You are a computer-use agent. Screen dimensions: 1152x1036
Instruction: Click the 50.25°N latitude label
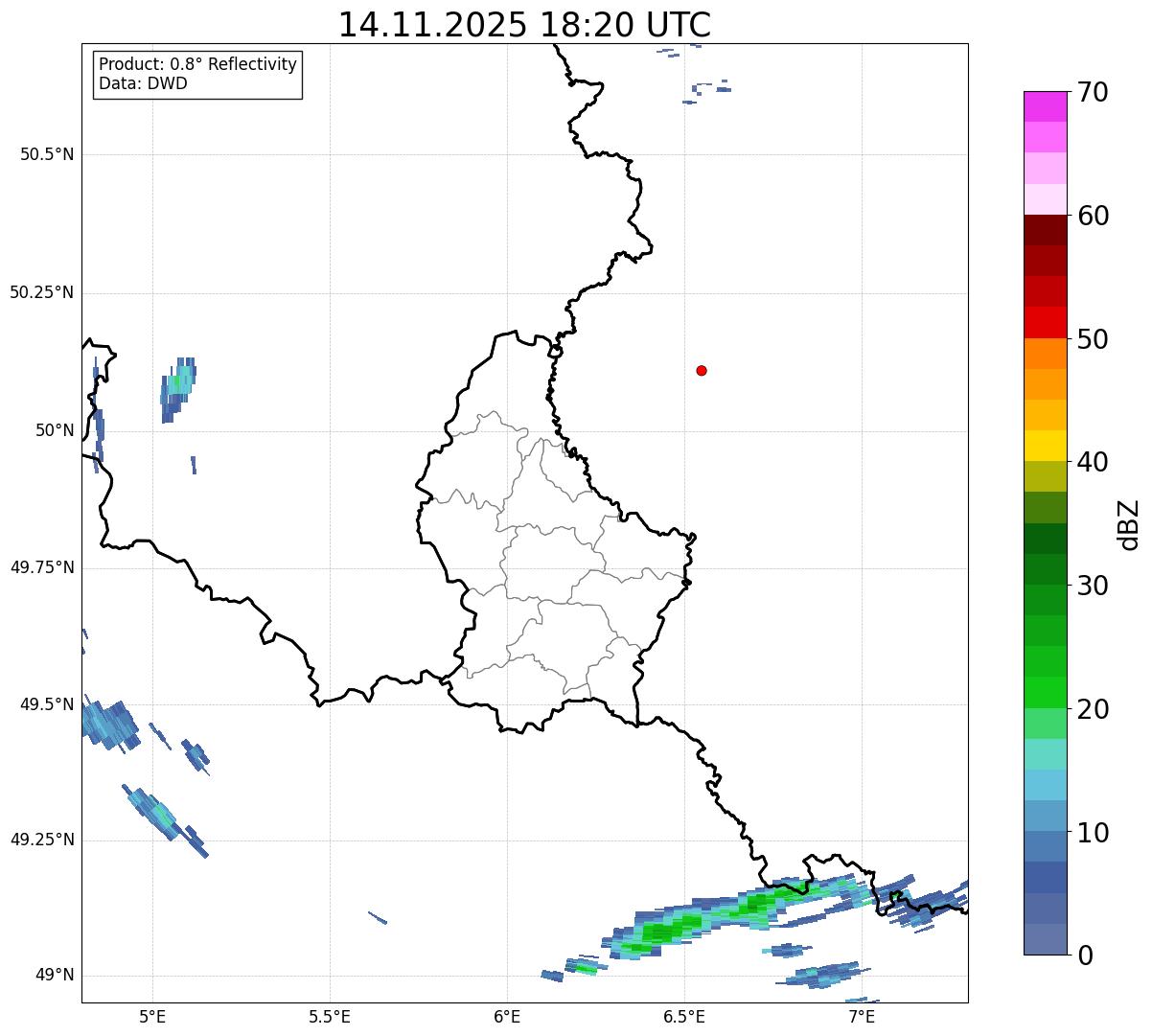coord(41,292)
